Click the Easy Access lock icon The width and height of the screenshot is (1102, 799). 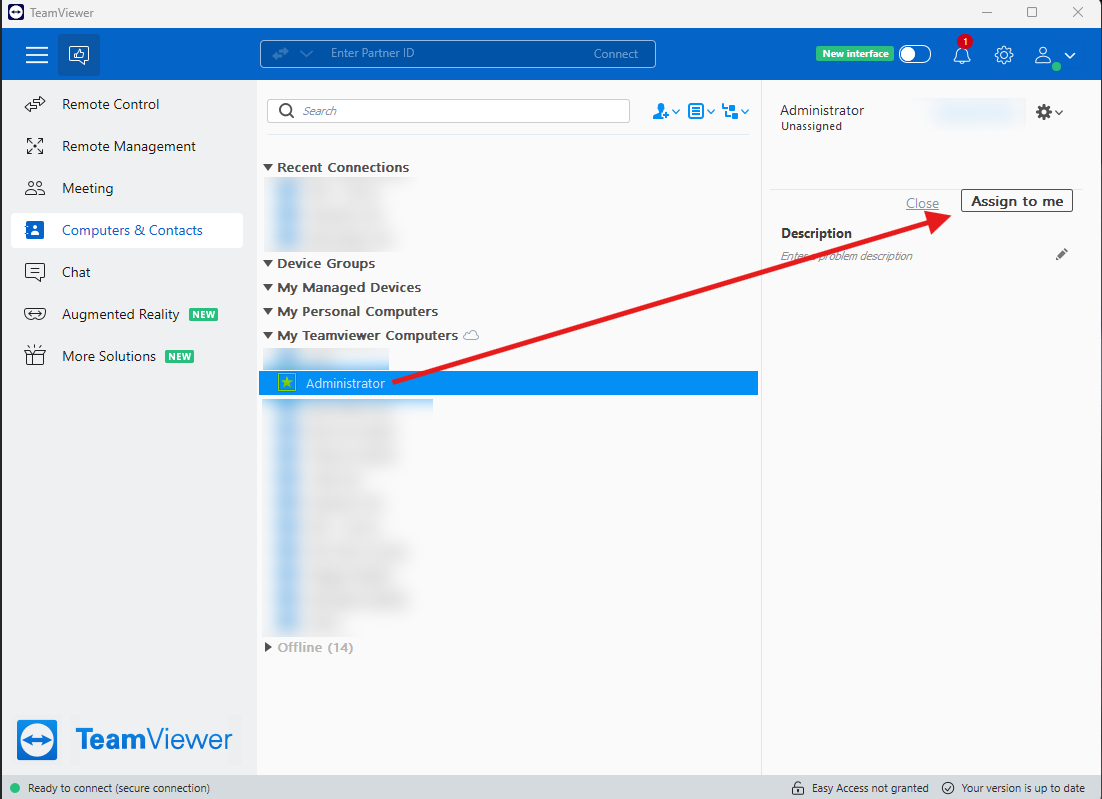pos(798,788)
